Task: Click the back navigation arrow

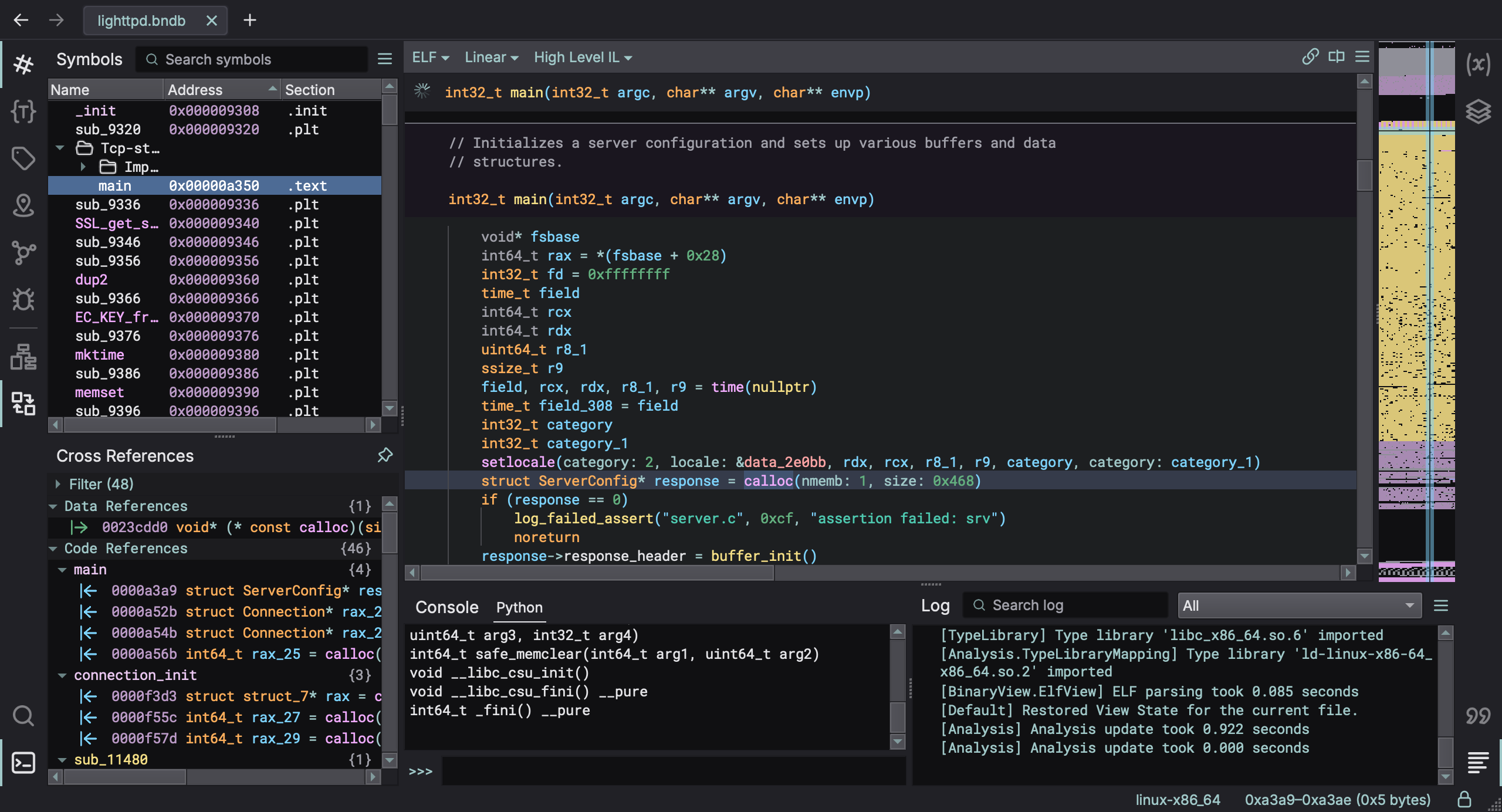Action: coord(21,21)
